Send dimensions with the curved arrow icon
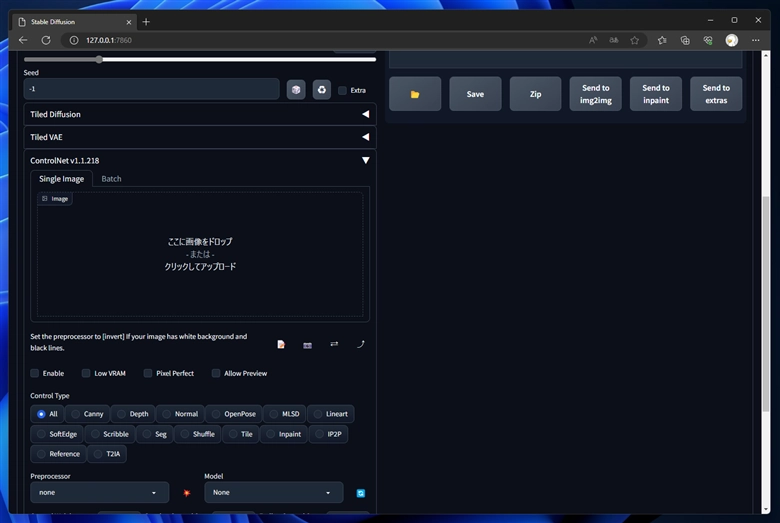780x523 pixels. click(361, 344)
